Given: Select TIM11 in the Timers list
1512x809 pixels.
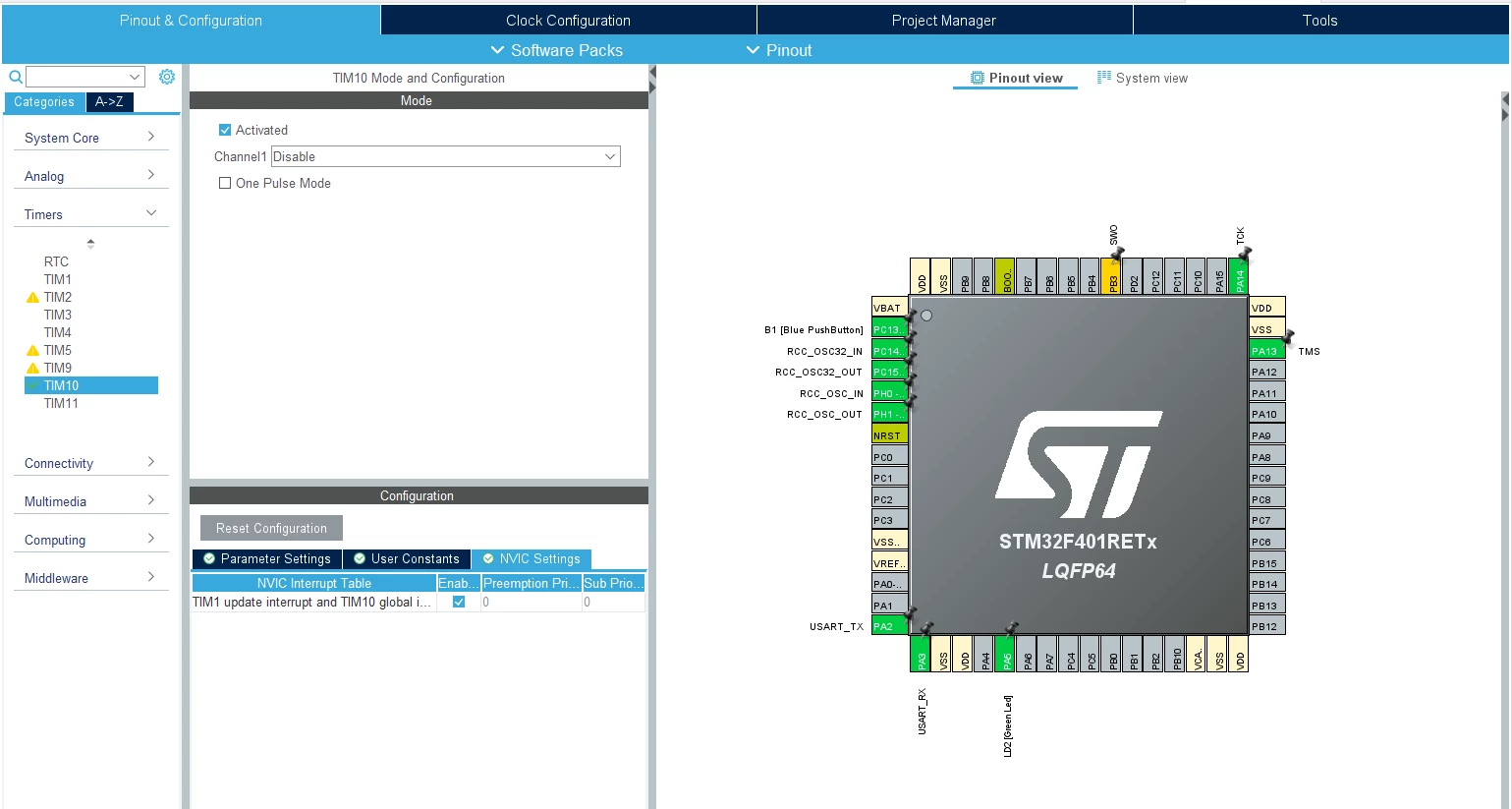Looking at the screenshot, I should [61, 403].
